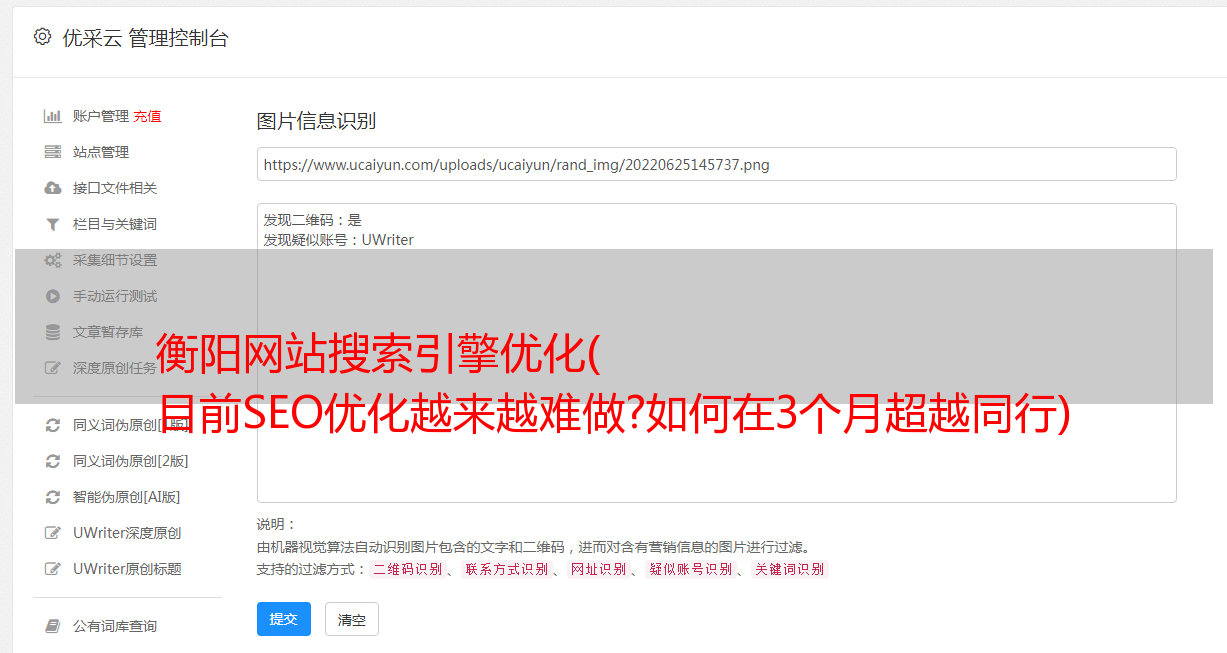1227x653 pixels.
Task: Click the blue 提交 submit button
Action: (284, 619)
